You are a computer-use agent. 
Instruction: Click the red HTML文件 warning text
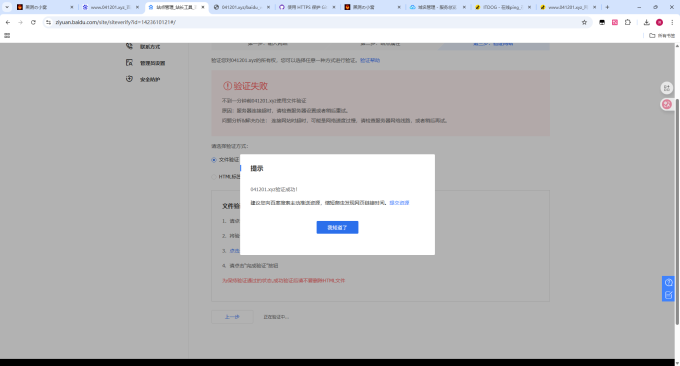(284, 281)
